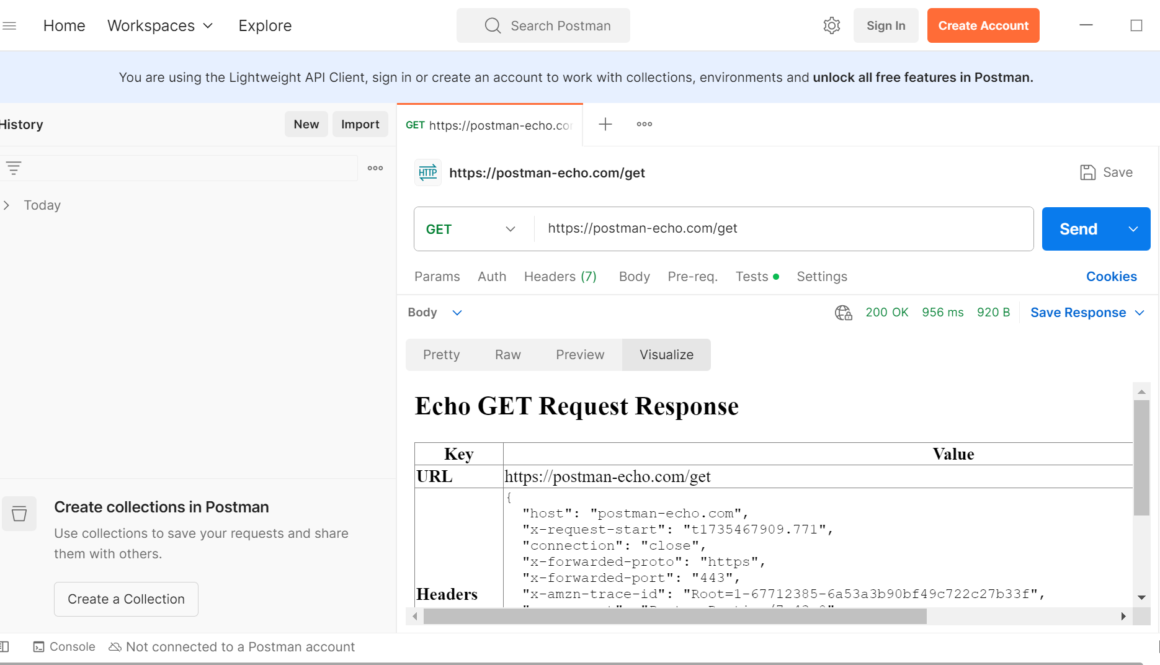The width and height of the screenshot is (1160, 665).
Task: Click the horizontal scrollbar thumb in response
Action: coord(675,616)
